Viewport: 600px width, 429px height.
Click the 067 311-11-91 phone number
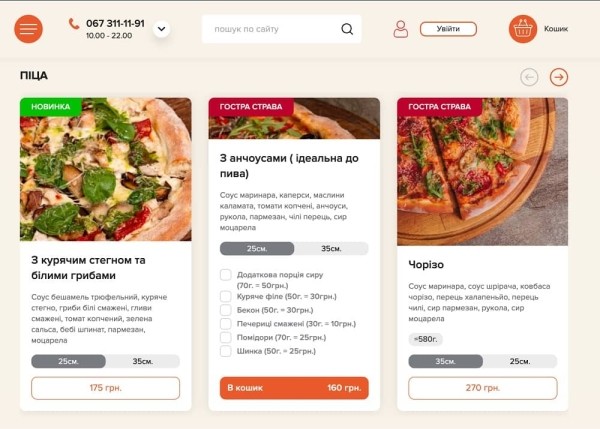click(x=115, y=23)
